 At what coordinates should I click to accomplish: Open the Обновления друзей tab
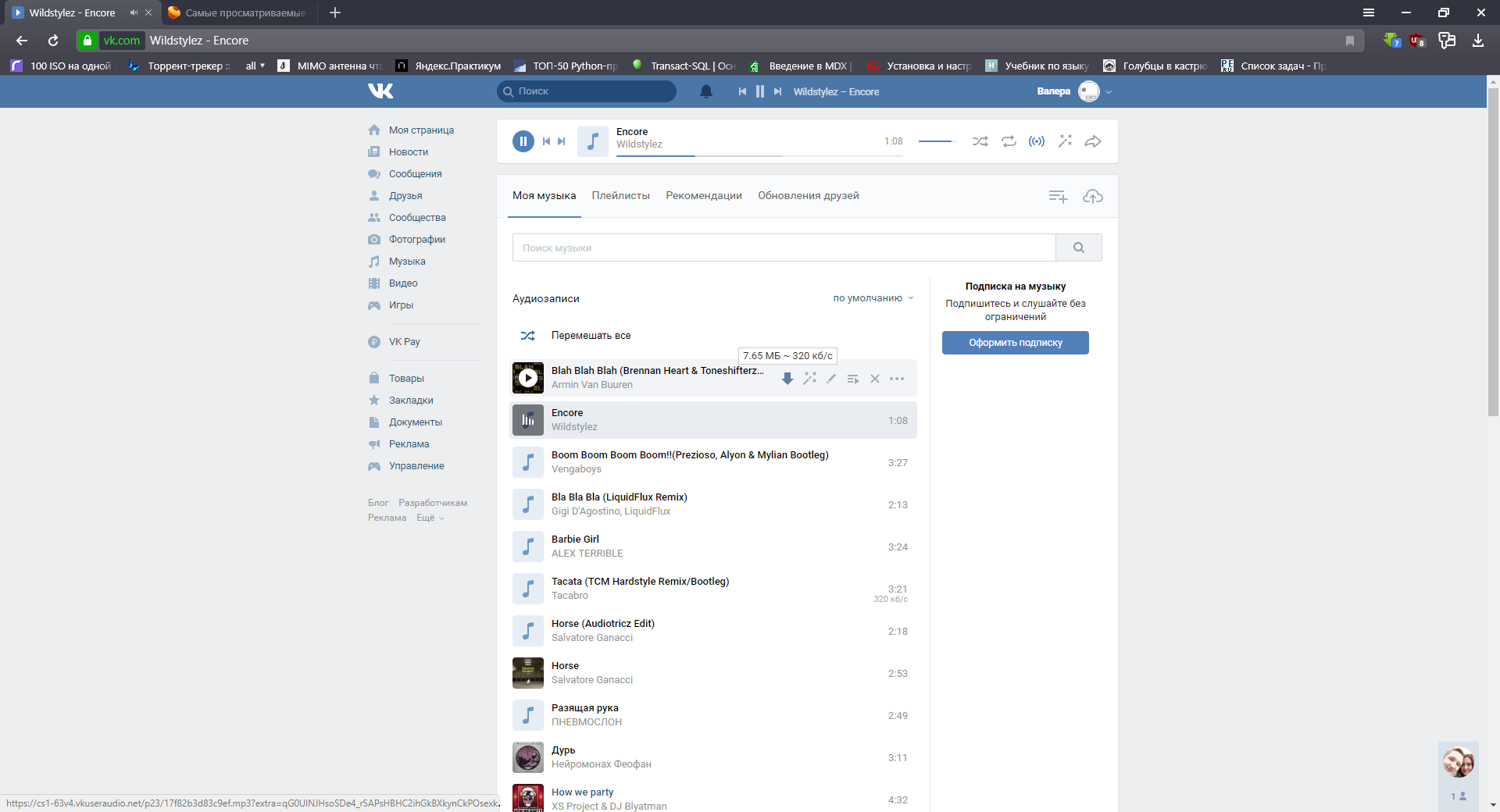coord(809,196)
